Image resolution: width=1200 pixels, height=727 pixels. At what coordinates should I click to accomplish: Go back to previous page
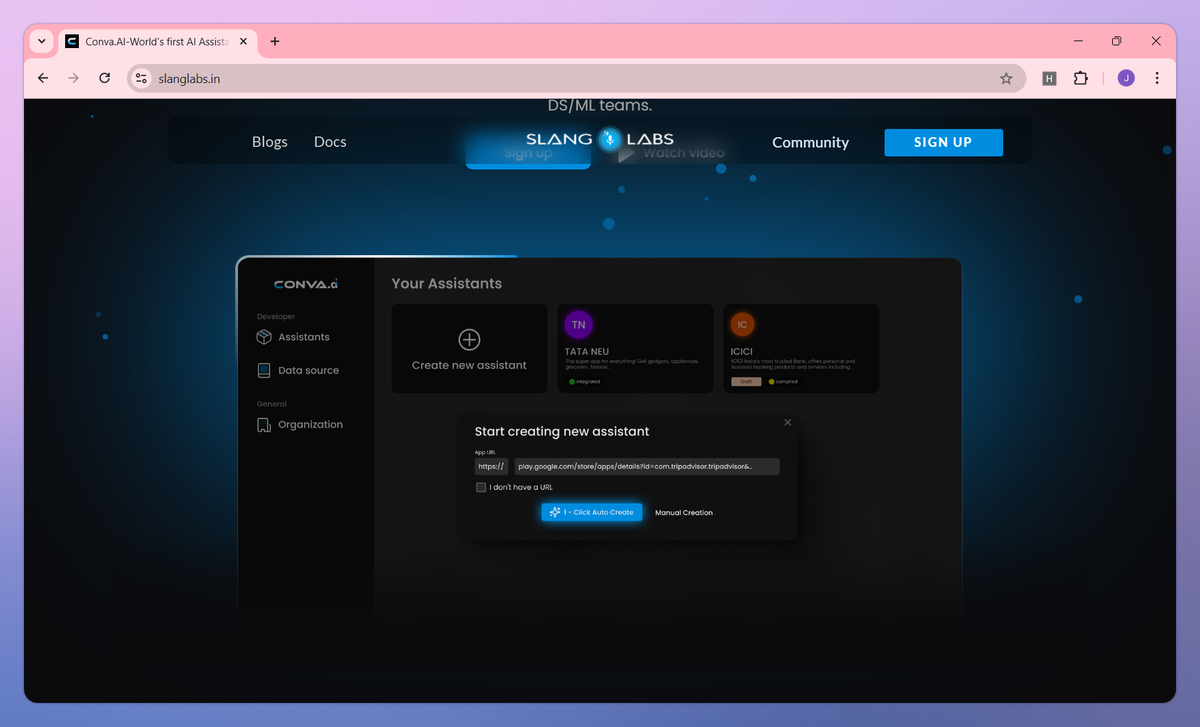(x=42, y=78)
